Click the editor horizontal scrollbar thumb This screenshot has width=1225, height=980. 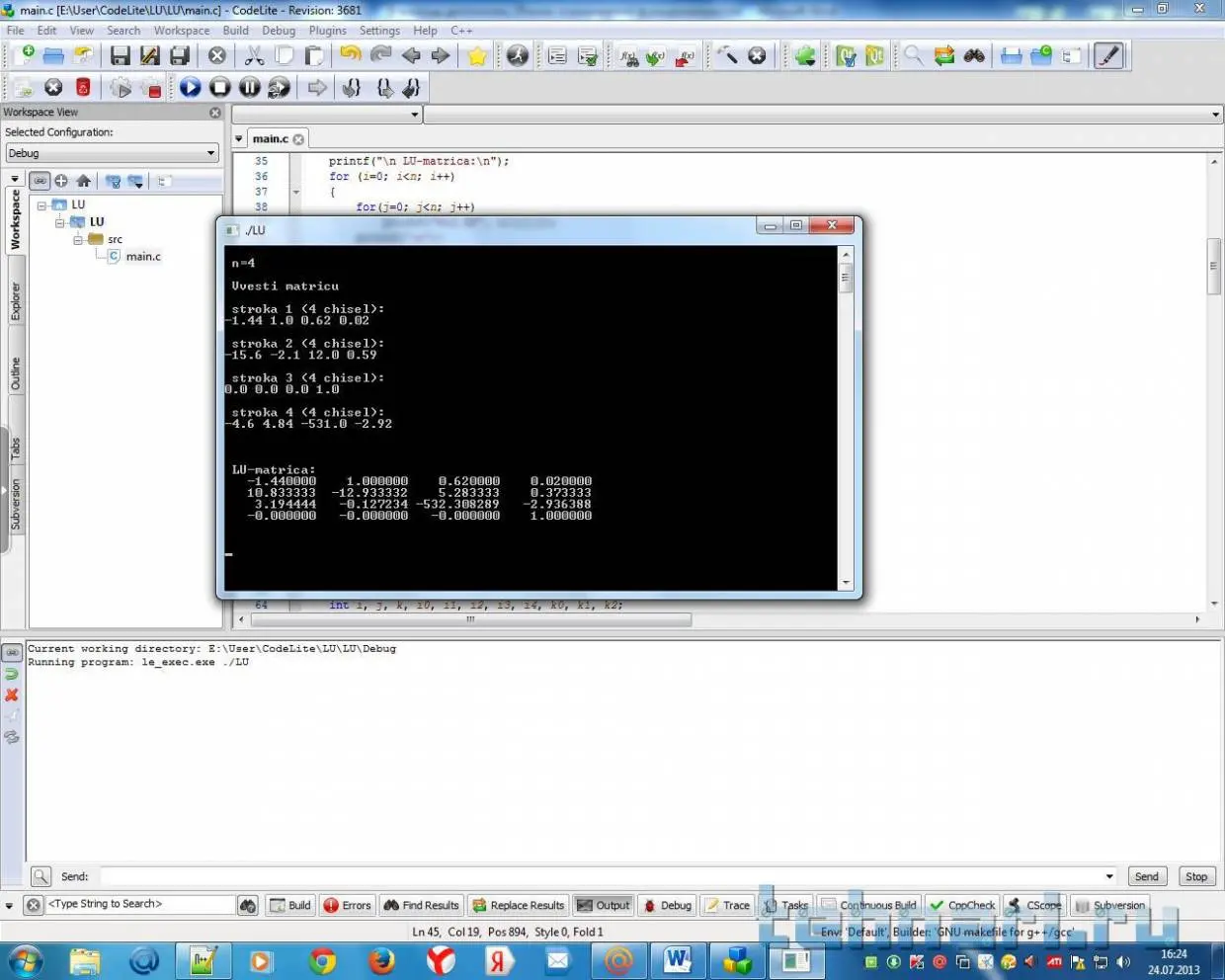pyautogui.click(x=471, y=619)
